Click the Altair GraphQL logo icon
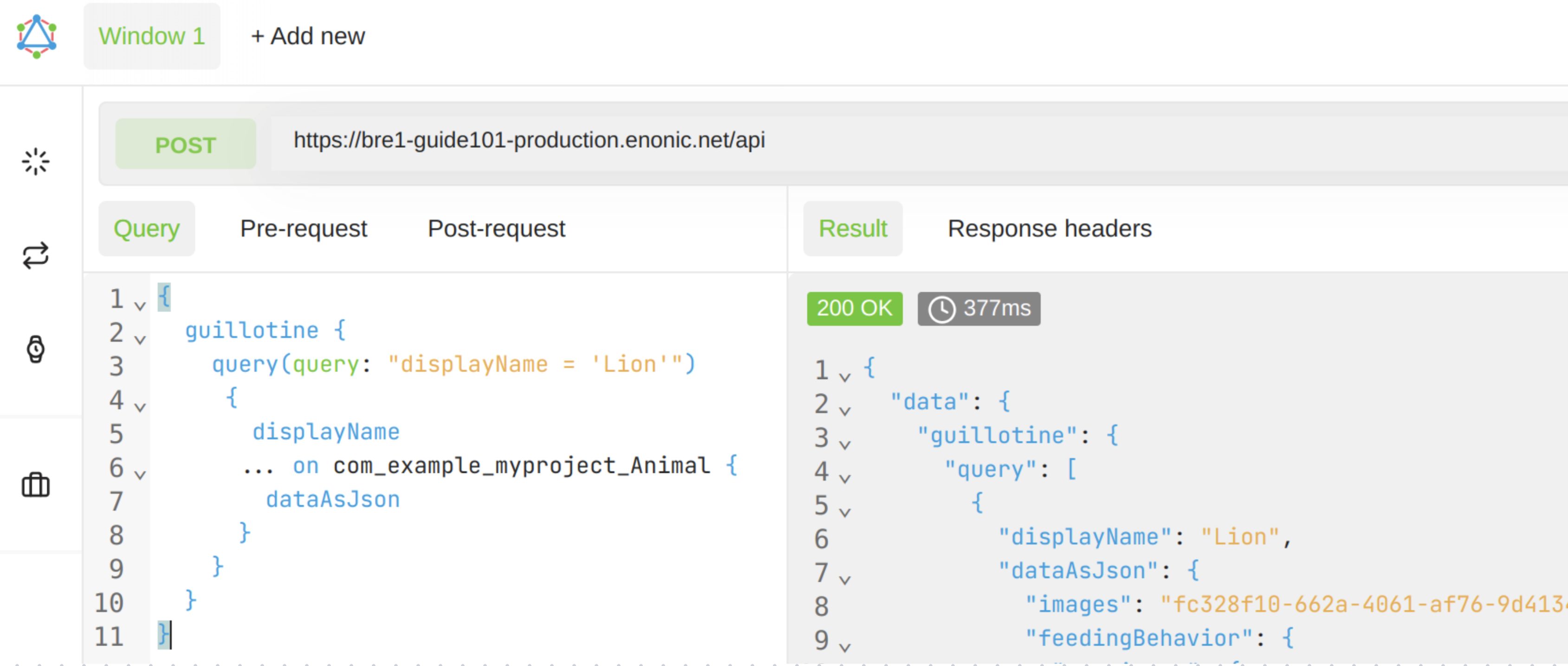This screenshot has height=666, width=1568. [37, 37]
